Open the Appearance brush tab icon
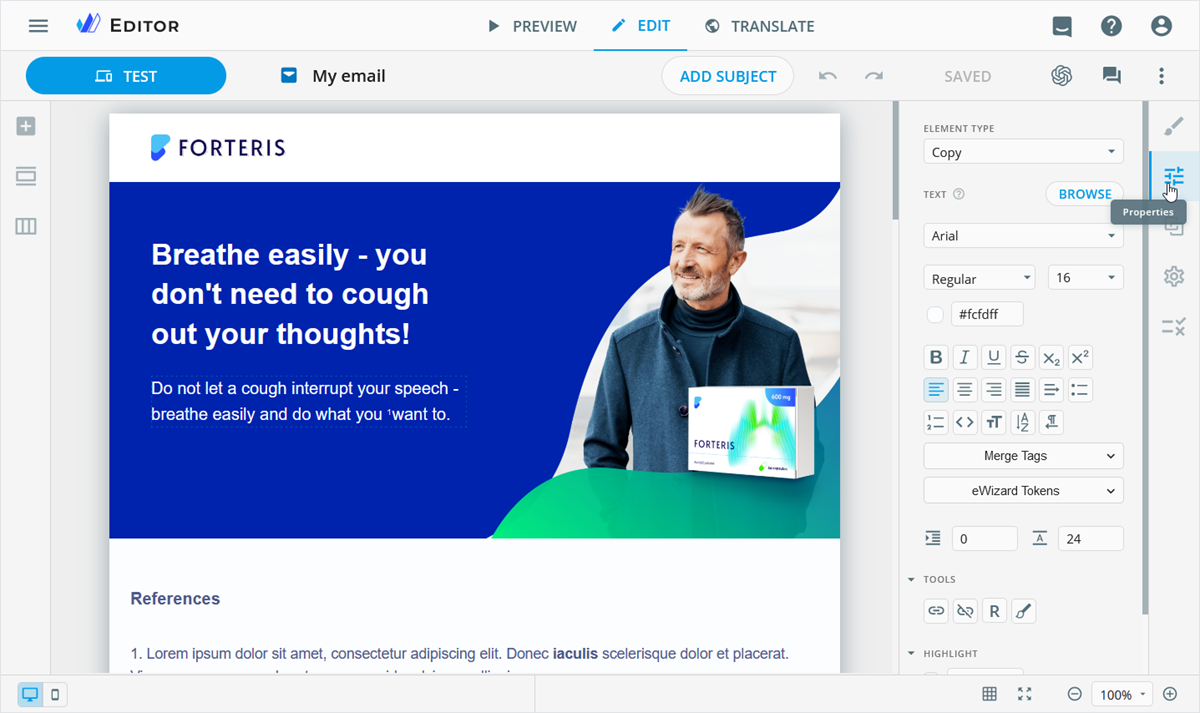Screen dimensions: 1200x713 click(x=1173, y=126)
